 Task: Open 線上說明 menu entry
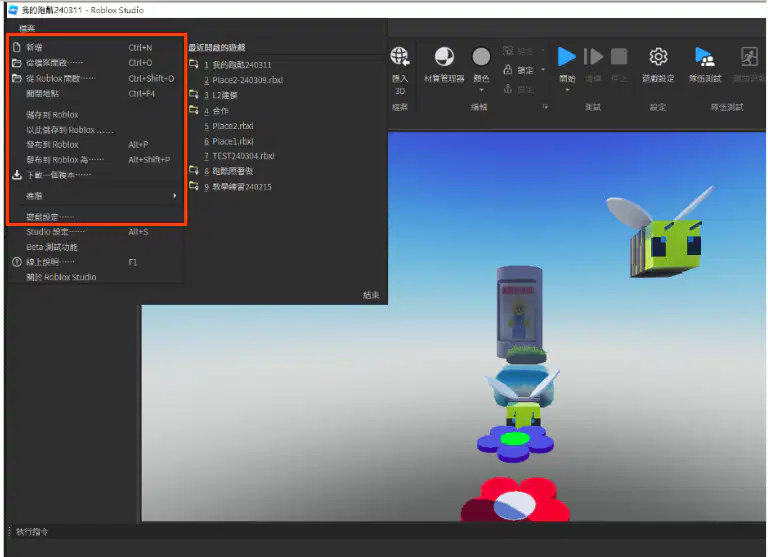96,262
